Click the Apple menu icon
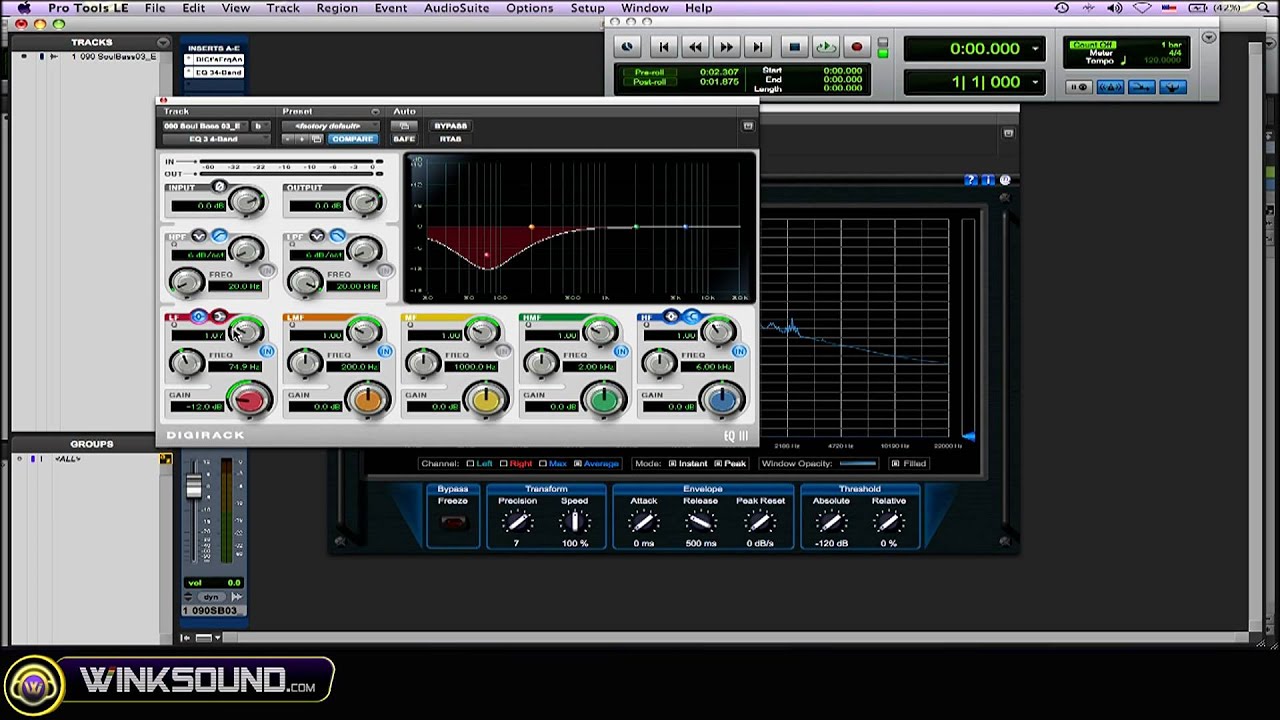This screenshot has height=720, width=1280. [23, 8]
